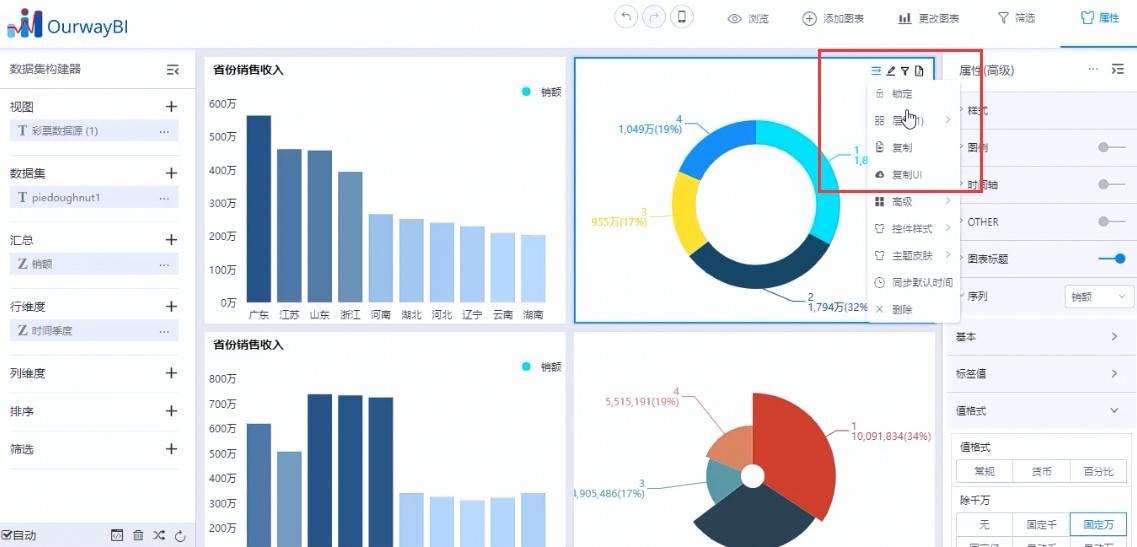Toggle the 自动 checkbox
The height and width of the screenshot is (547, 1137).
point(7,535)
